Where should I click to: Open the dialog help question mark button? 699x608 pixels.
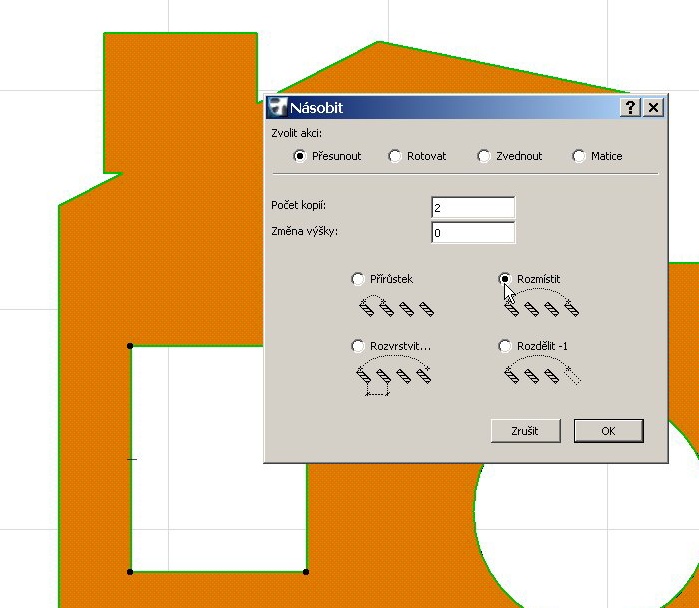(x=630, y=107)
